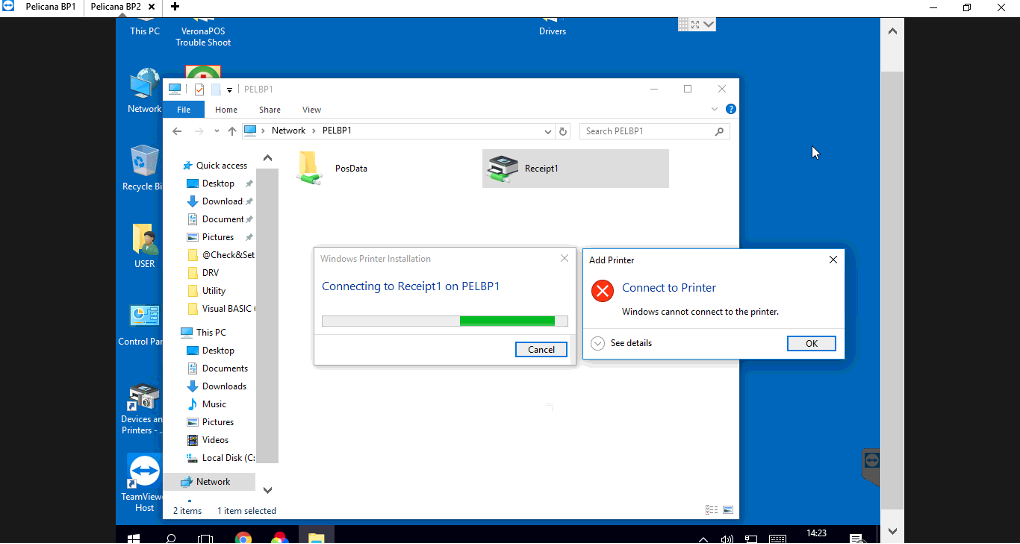Click the Search PELBP1 input field
This screenshot has width=1020, height=544.
coord(646,131)
